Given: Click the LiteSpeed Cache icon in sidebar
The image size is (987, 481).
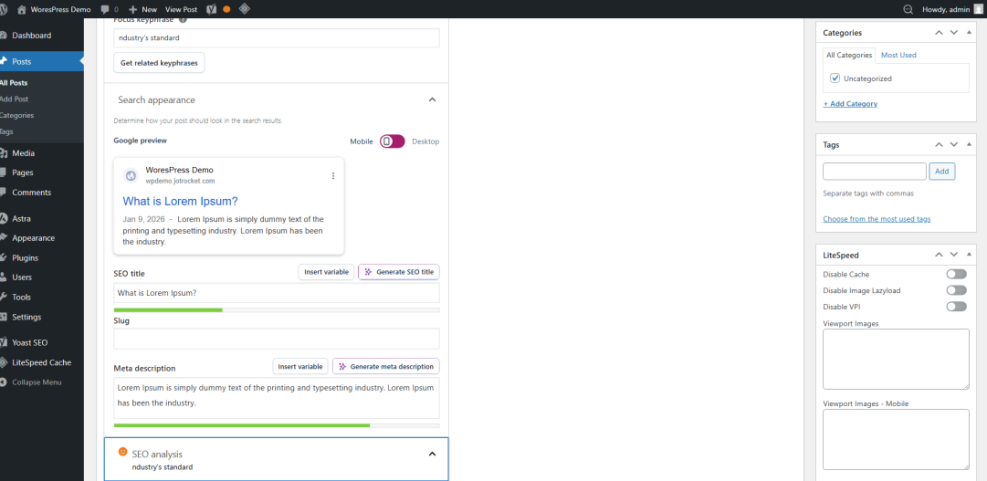Looking at the screenshot, I should tap(4, 363).
